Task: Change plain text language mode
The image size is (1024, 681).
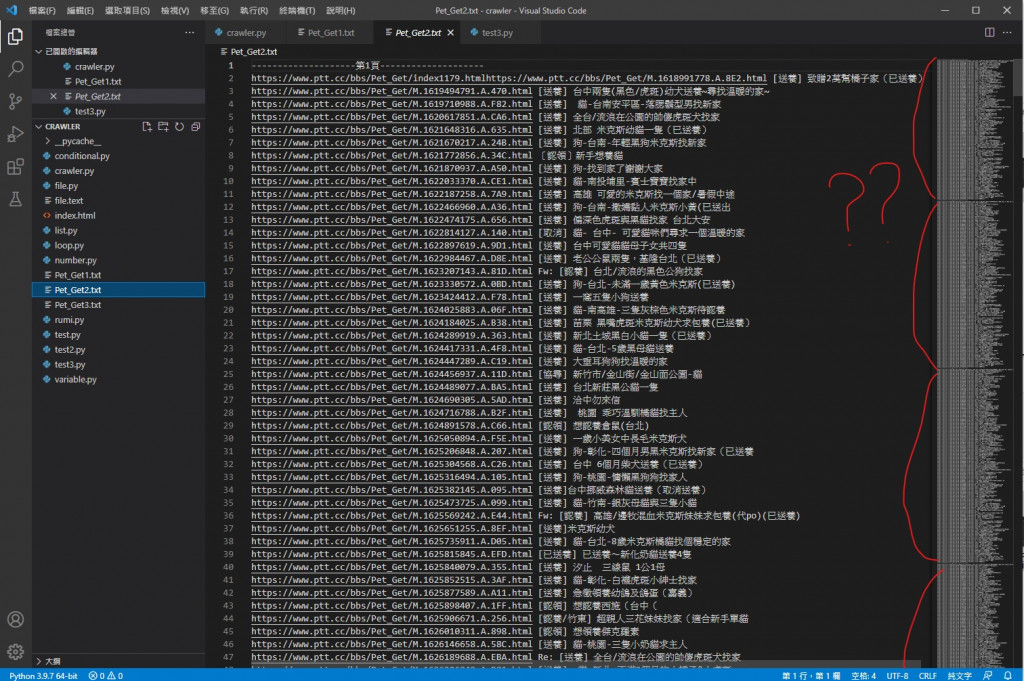Action: tap(959, 676)
